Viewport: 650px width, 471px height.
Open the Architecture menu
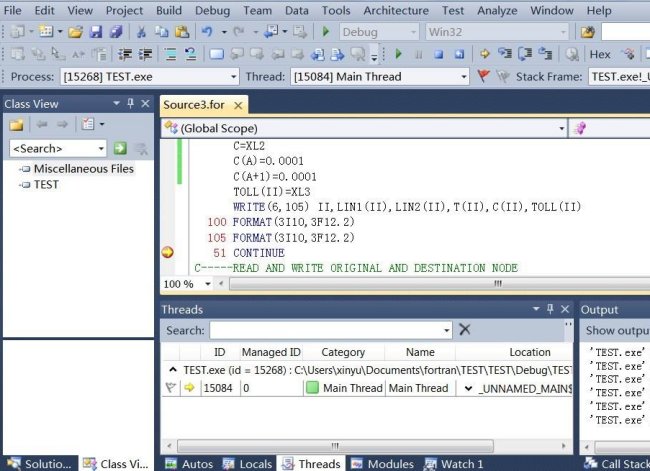pyautogui.click(x=396, y=10)
